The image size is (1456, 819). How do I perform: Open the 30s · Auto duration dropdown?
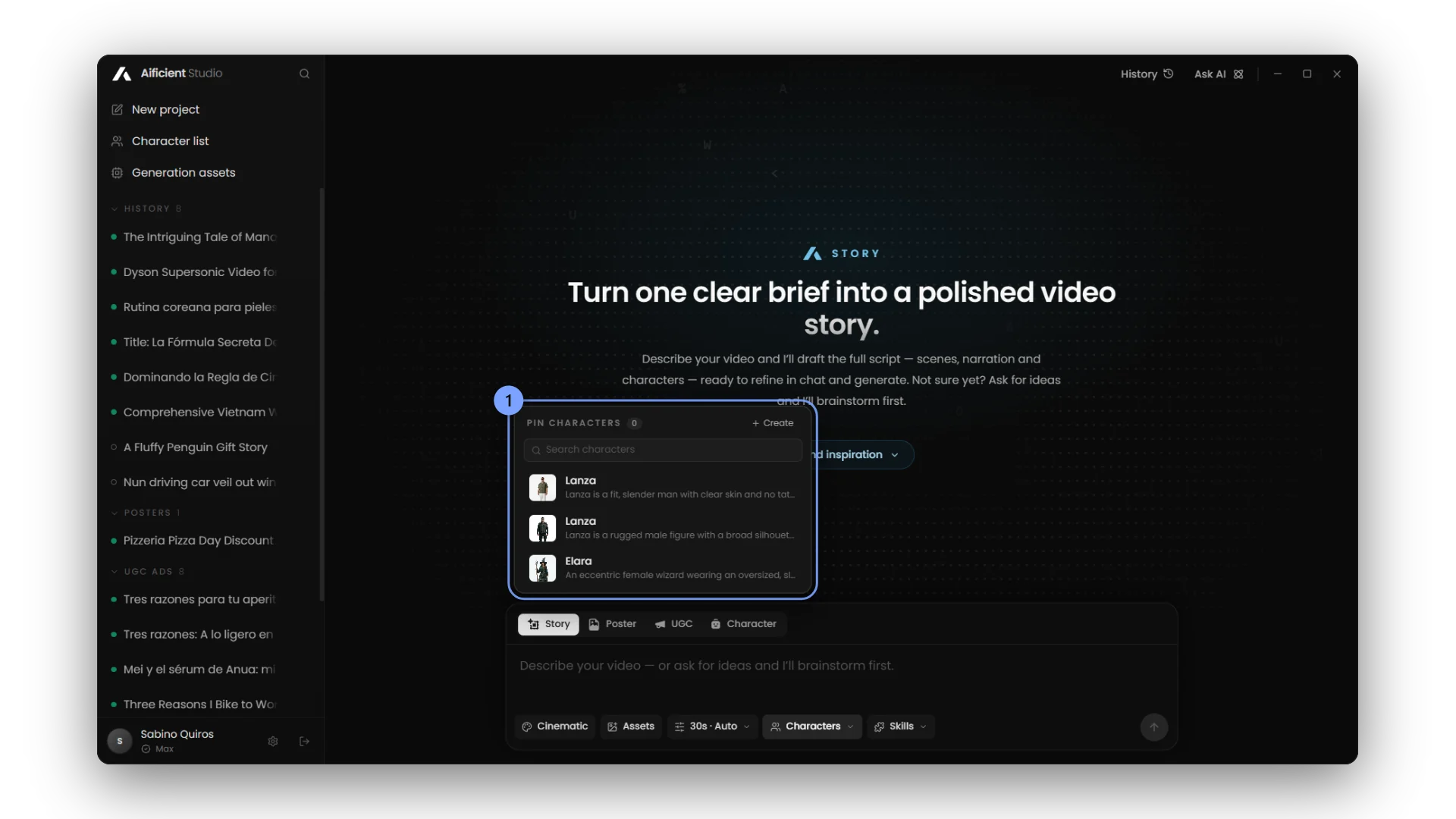(712, 726)
